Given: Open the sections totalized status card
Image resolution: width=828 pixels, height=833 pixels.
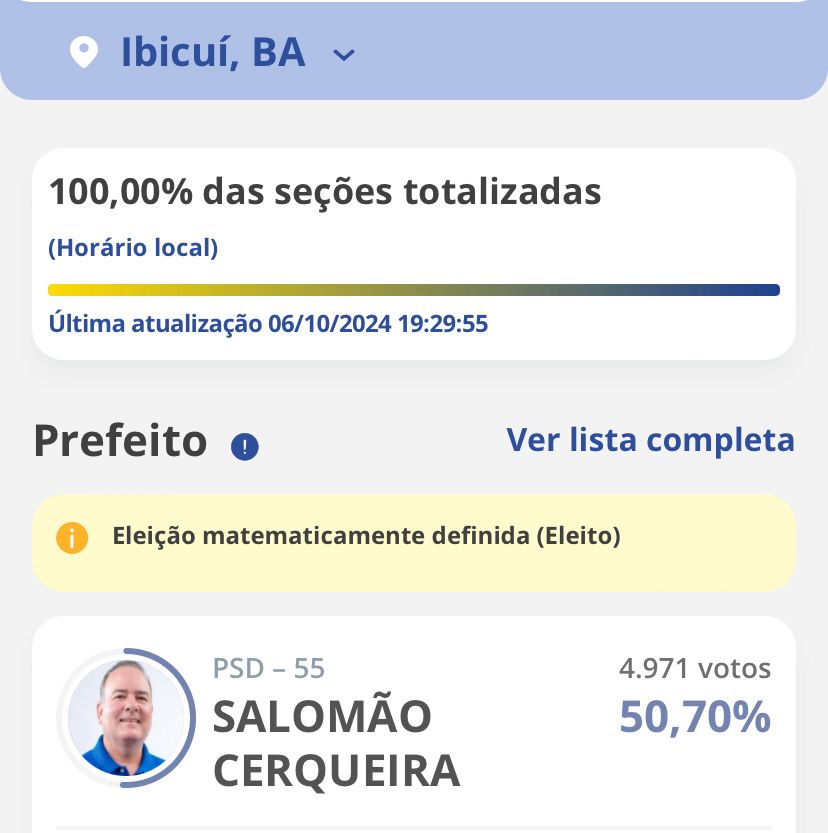Looking at the screenshot, I should pyautogui.click(x=414, y=254).
